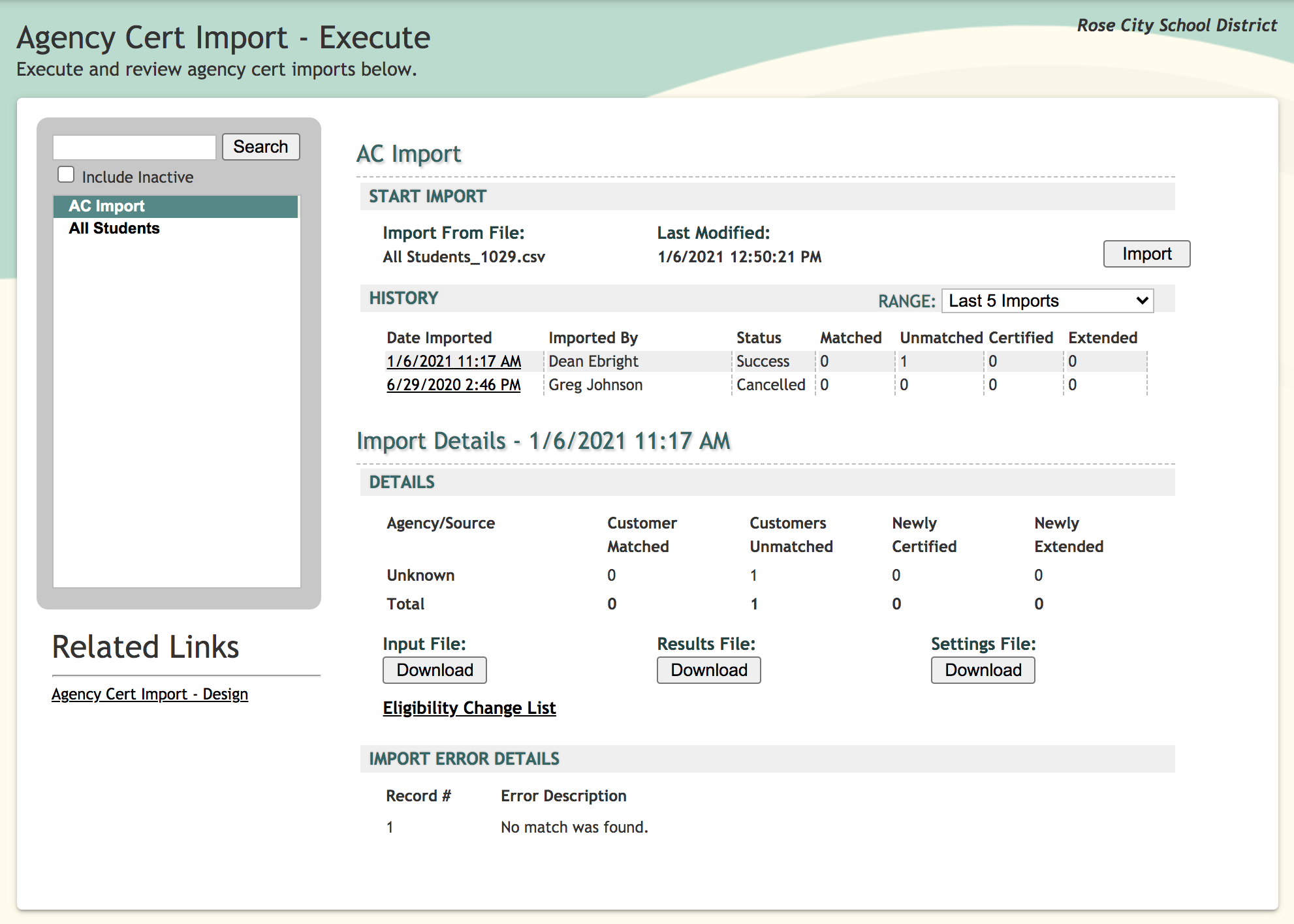Click the Import button

click(x=1146, y=254)
